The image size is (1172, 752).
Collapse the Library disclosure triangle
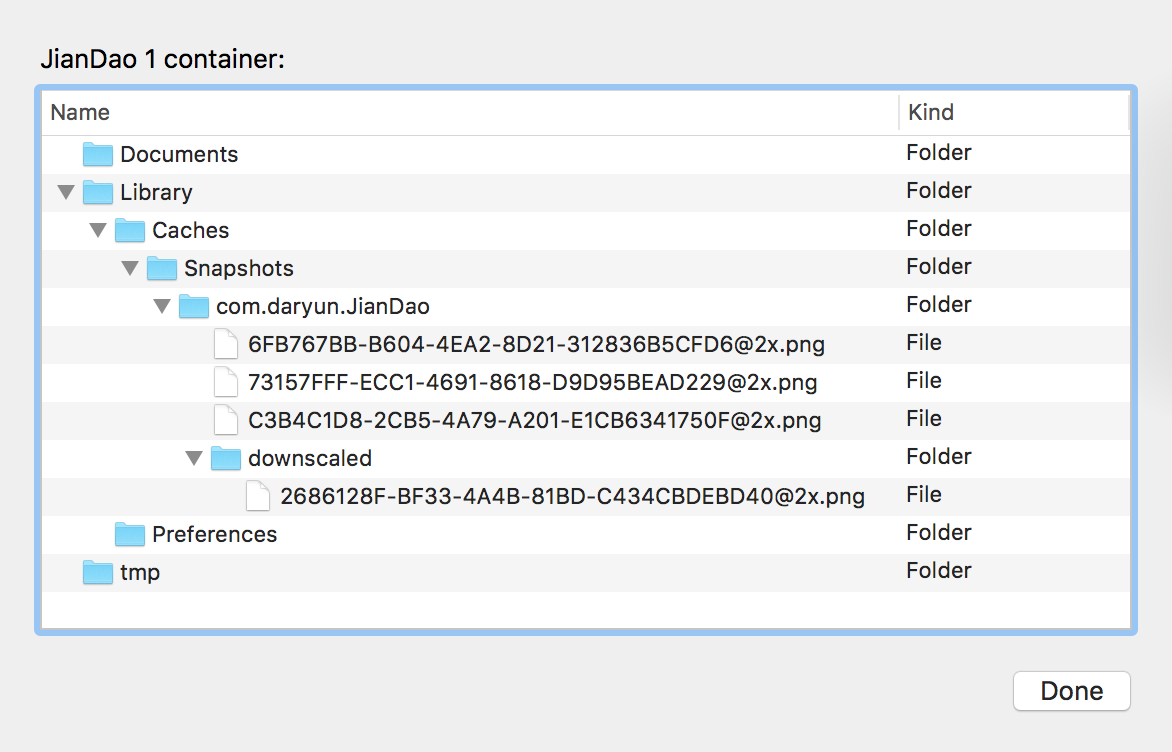(66, 191)
